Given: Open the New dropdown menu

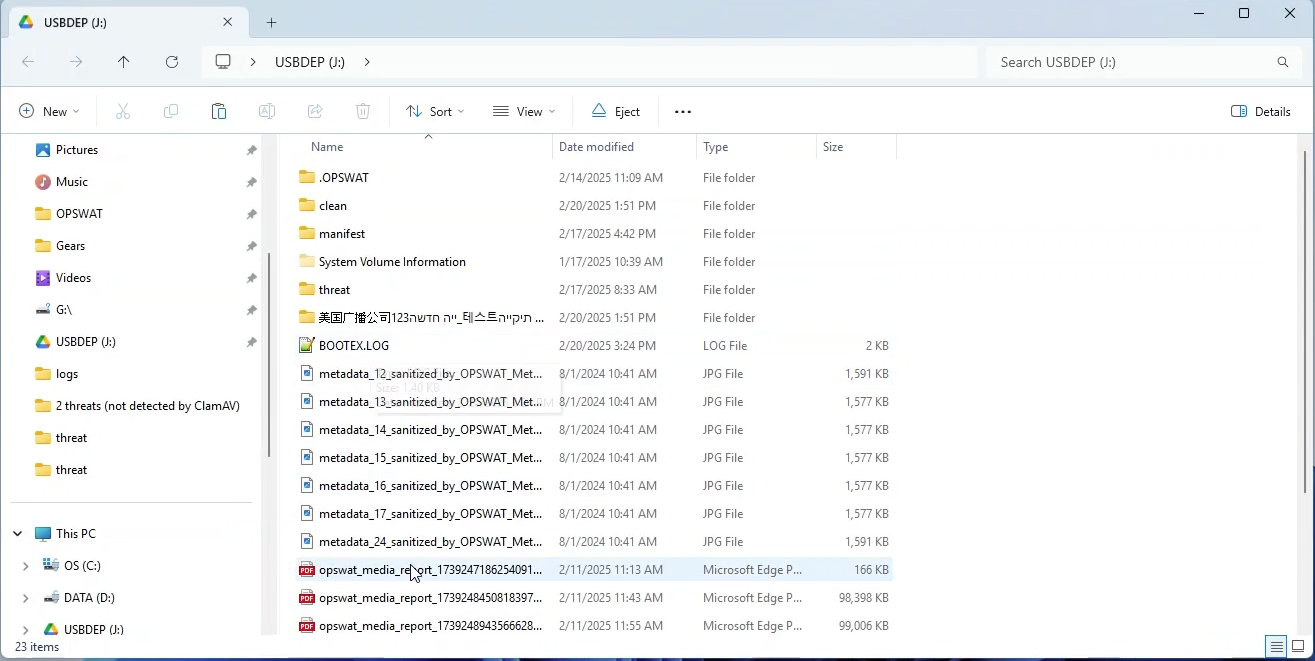Looking at the screenshot, I should pos(49,111).
